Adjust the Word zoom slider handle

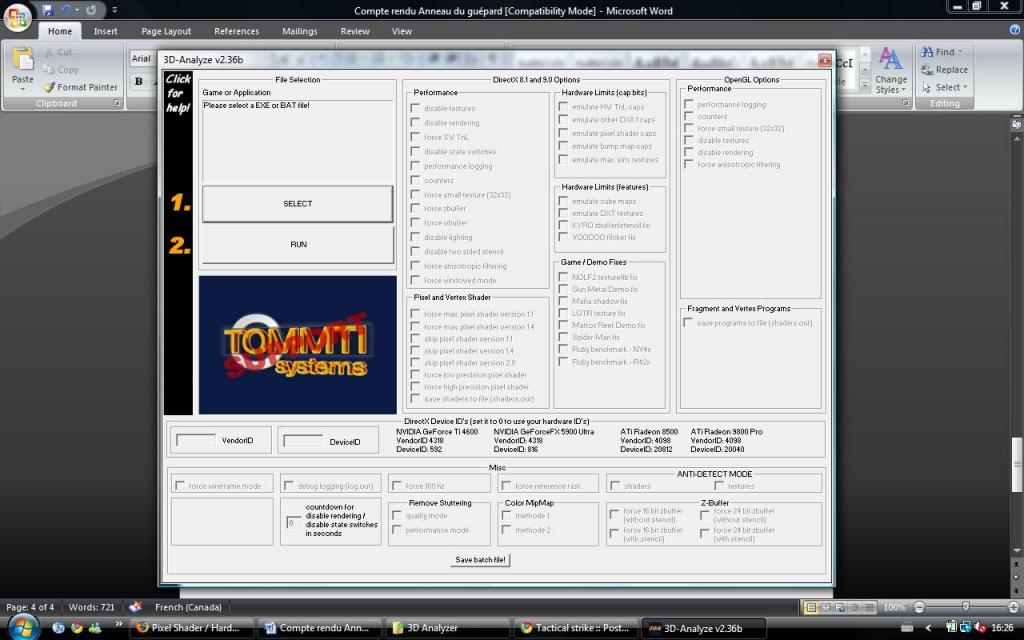(x=966, y=607)
